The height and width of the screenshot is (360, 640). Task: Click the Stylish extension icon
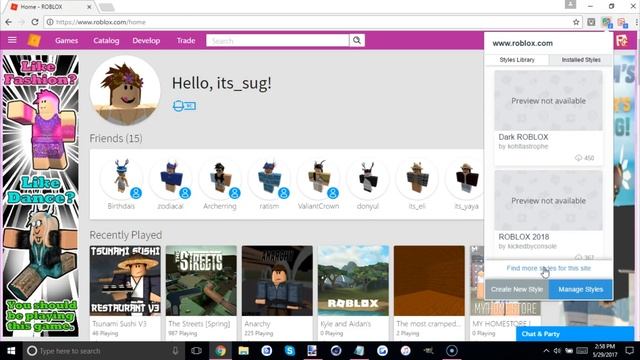click(x=607, y=22)
